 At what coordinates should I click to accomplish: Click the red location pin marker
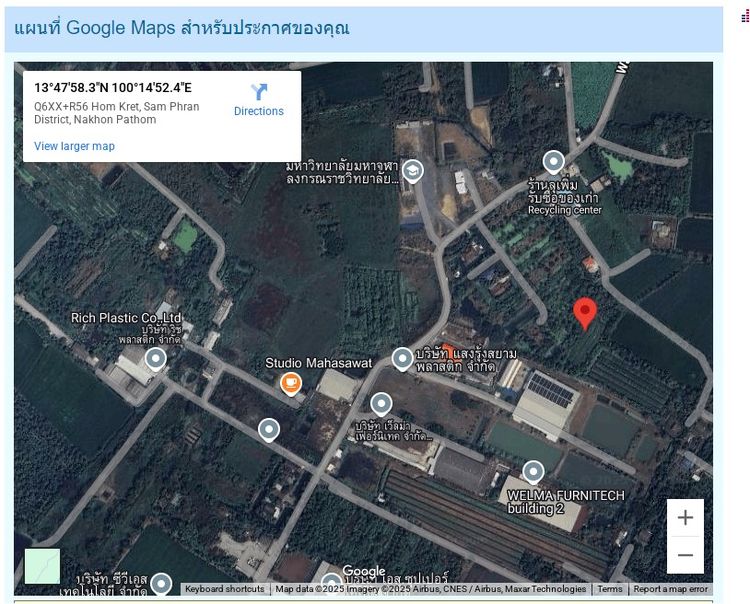(x=585, y=314)
